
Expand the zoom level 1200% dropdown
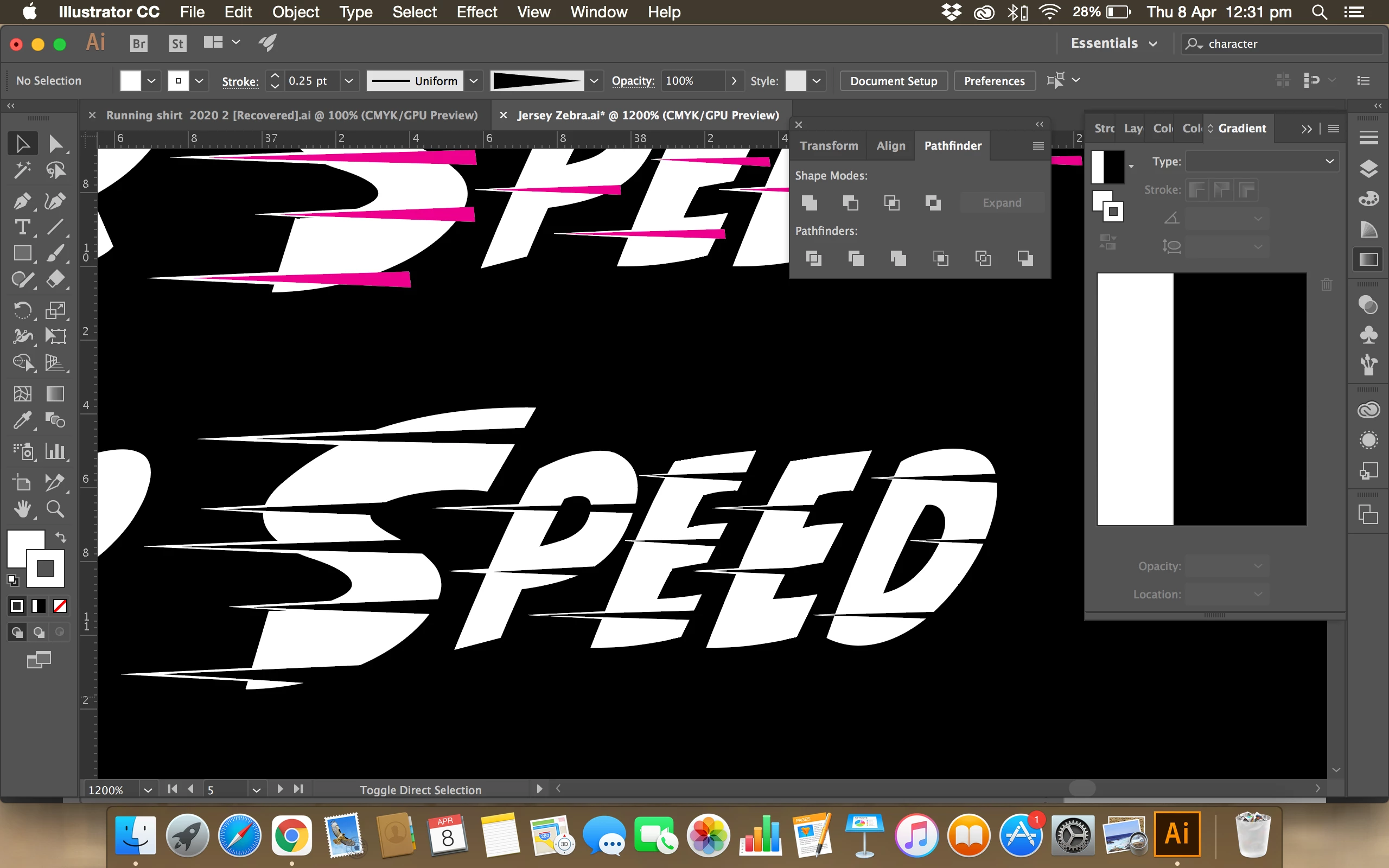148,790
